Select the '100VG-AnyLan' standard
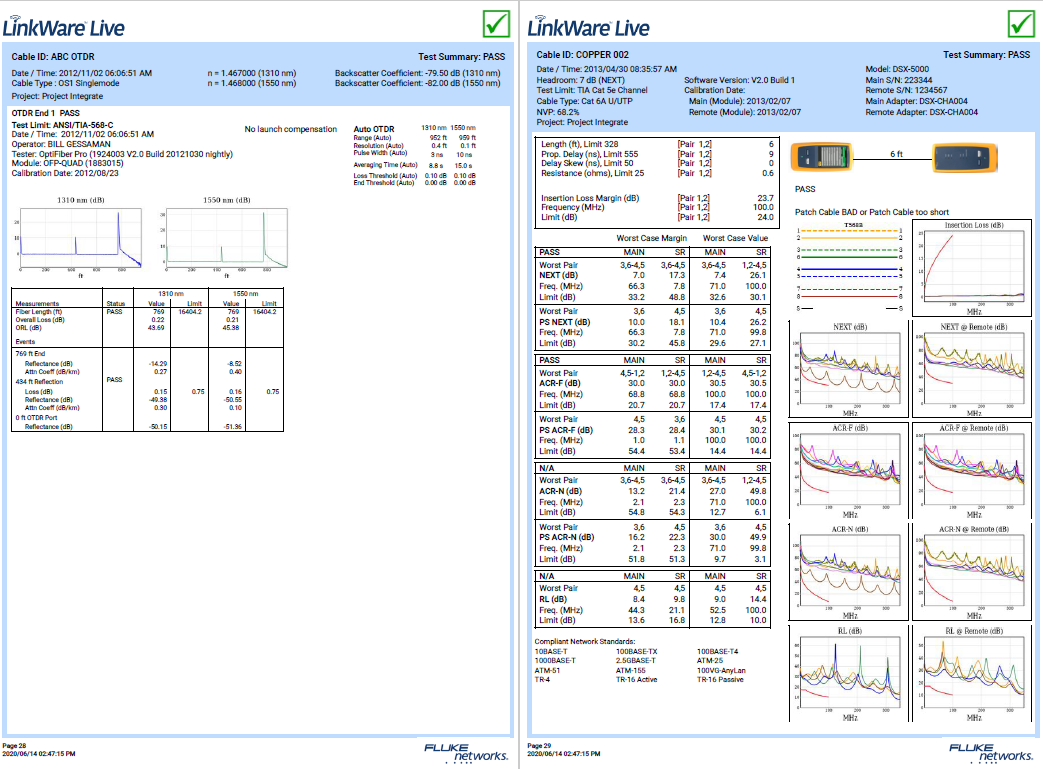The image size is (1043, 769). tap(721, 671)
